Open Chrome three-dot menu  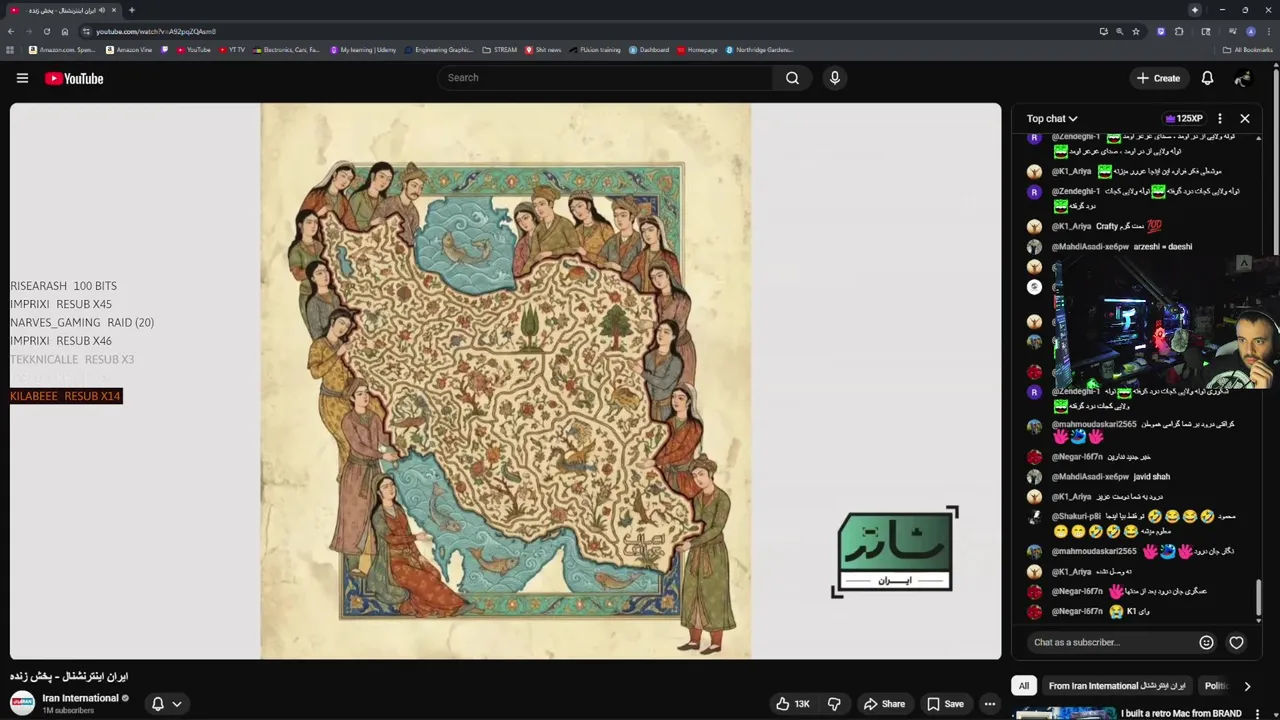(x=1269, y=31)
